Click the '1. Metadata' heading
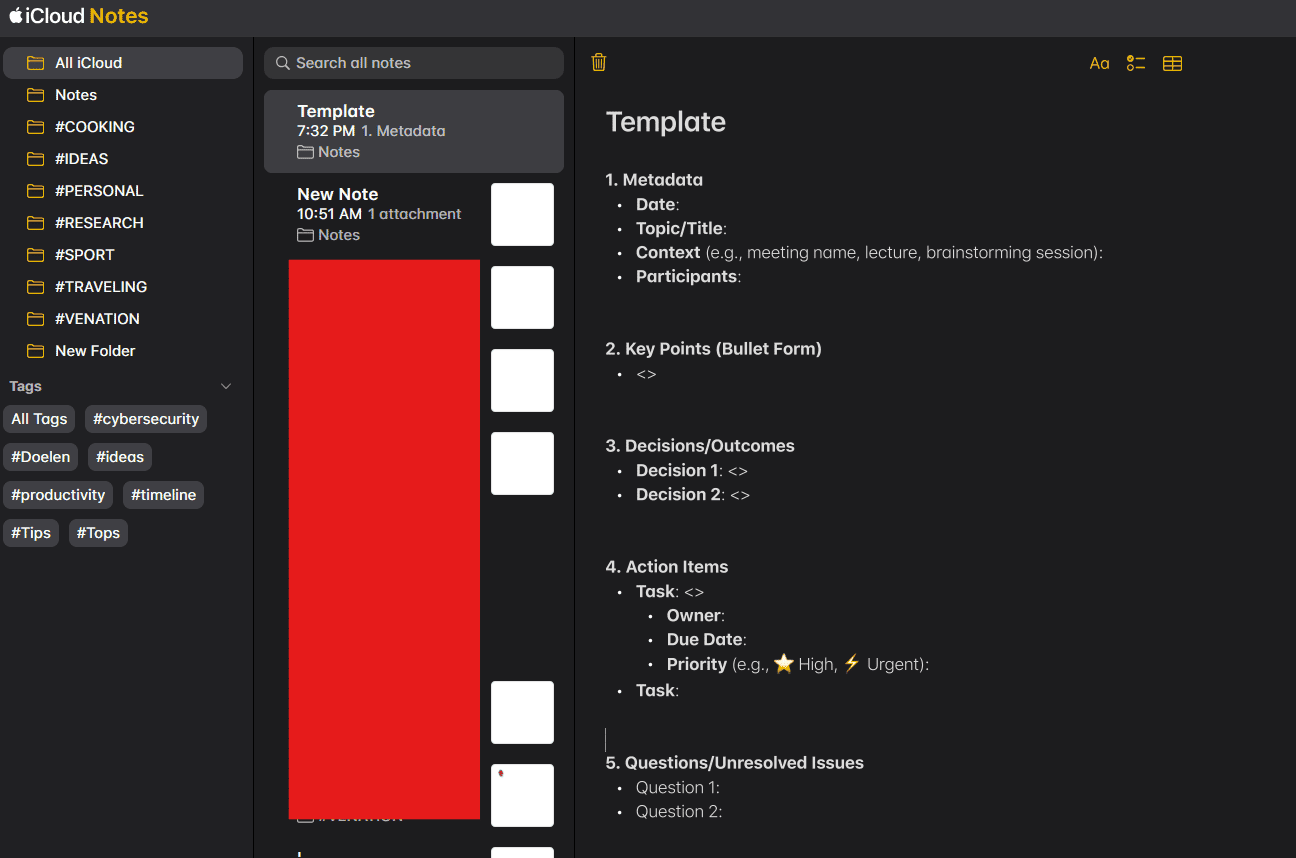 [x=654, y=180]
